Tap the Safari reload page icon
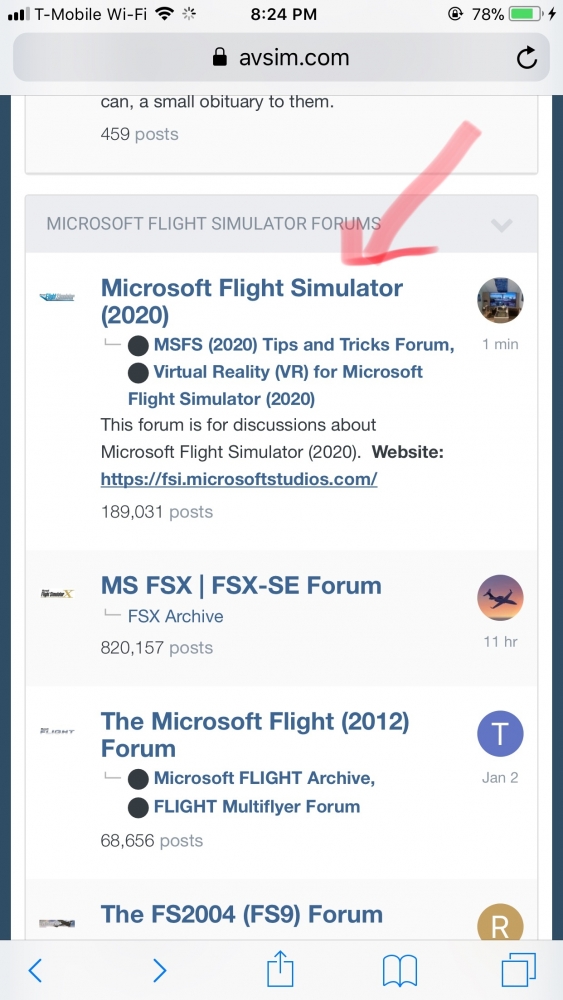The width and height of the screenshot is (563, 1000). [527, 58]
